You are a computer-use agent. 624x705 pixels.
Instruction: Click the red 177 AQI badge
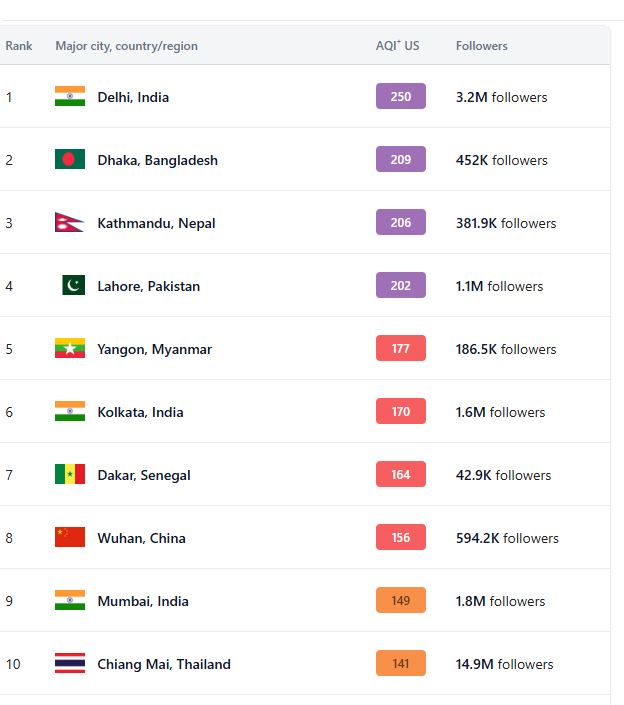(x=401, y=349)
